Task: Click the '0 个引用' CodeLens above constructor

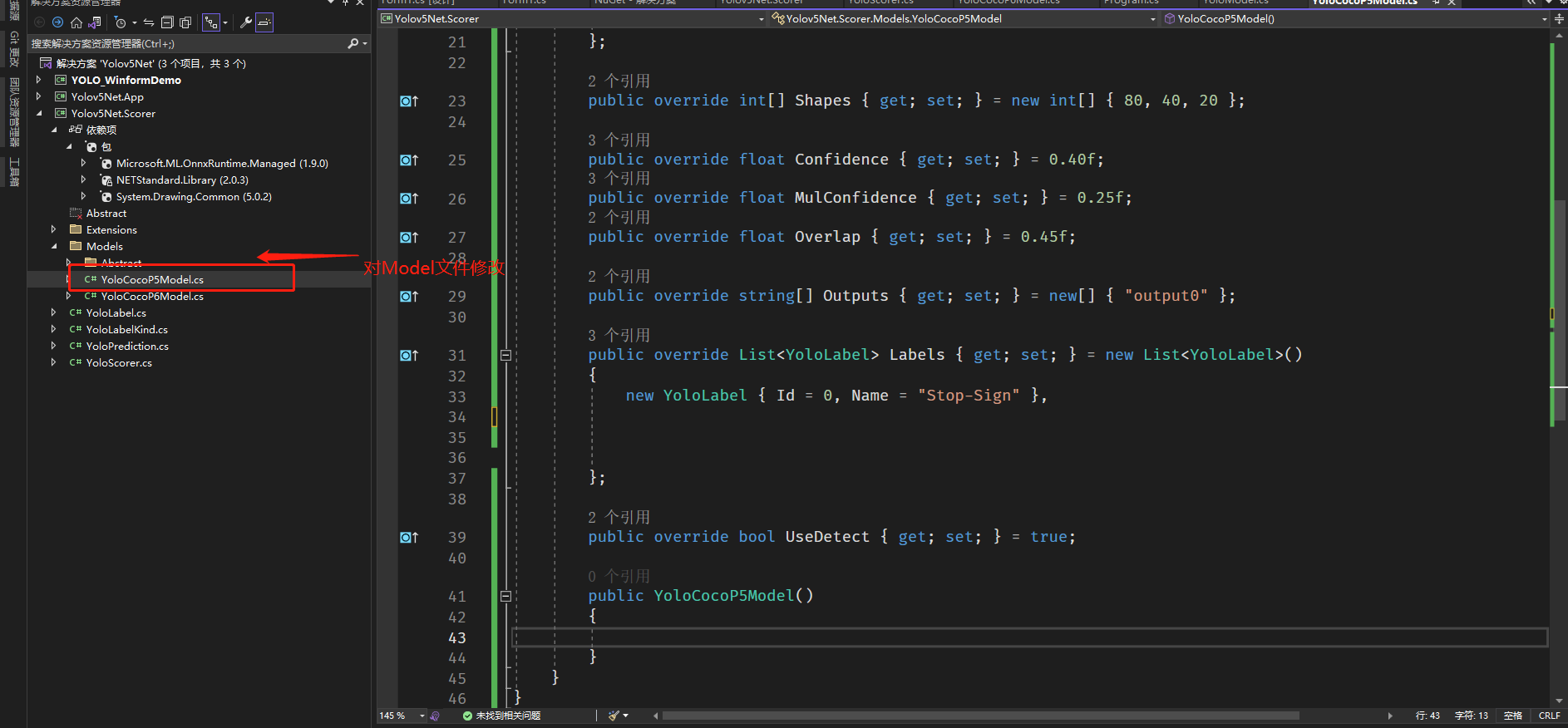Action: coord(619,576)
